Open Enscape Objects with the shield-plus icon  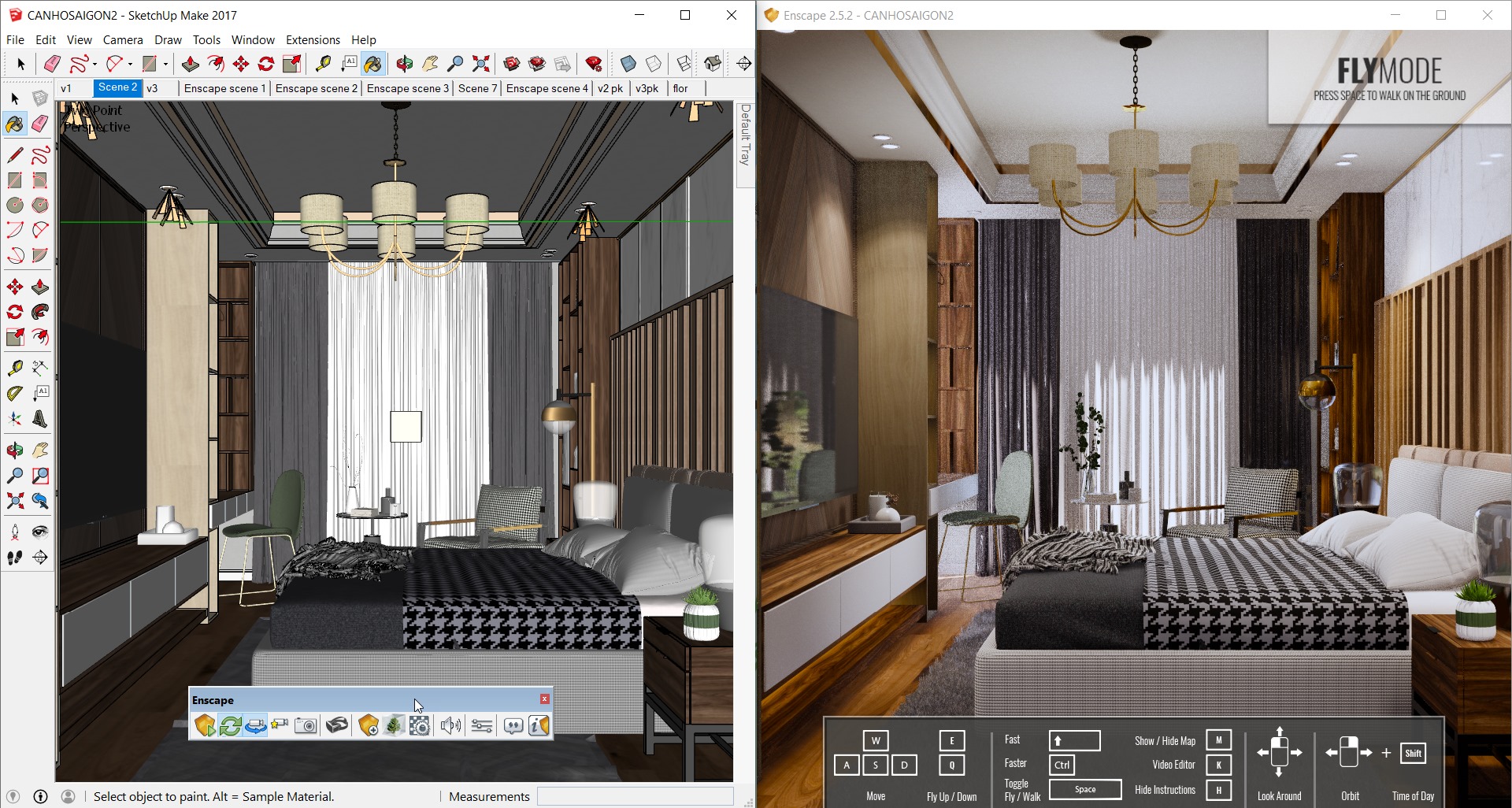click(369, 725)
